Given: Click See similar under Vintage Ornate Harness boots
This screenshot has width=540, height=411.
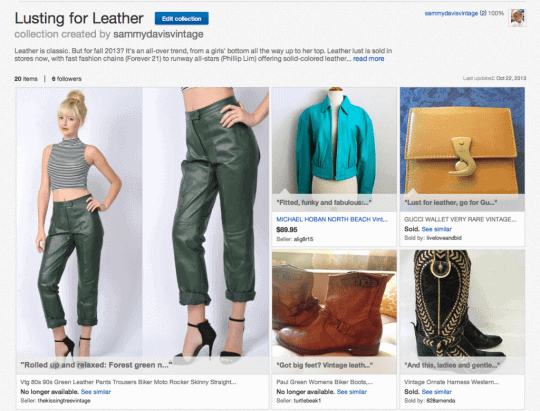Looking at the screenshot, I should coord(436,392).
